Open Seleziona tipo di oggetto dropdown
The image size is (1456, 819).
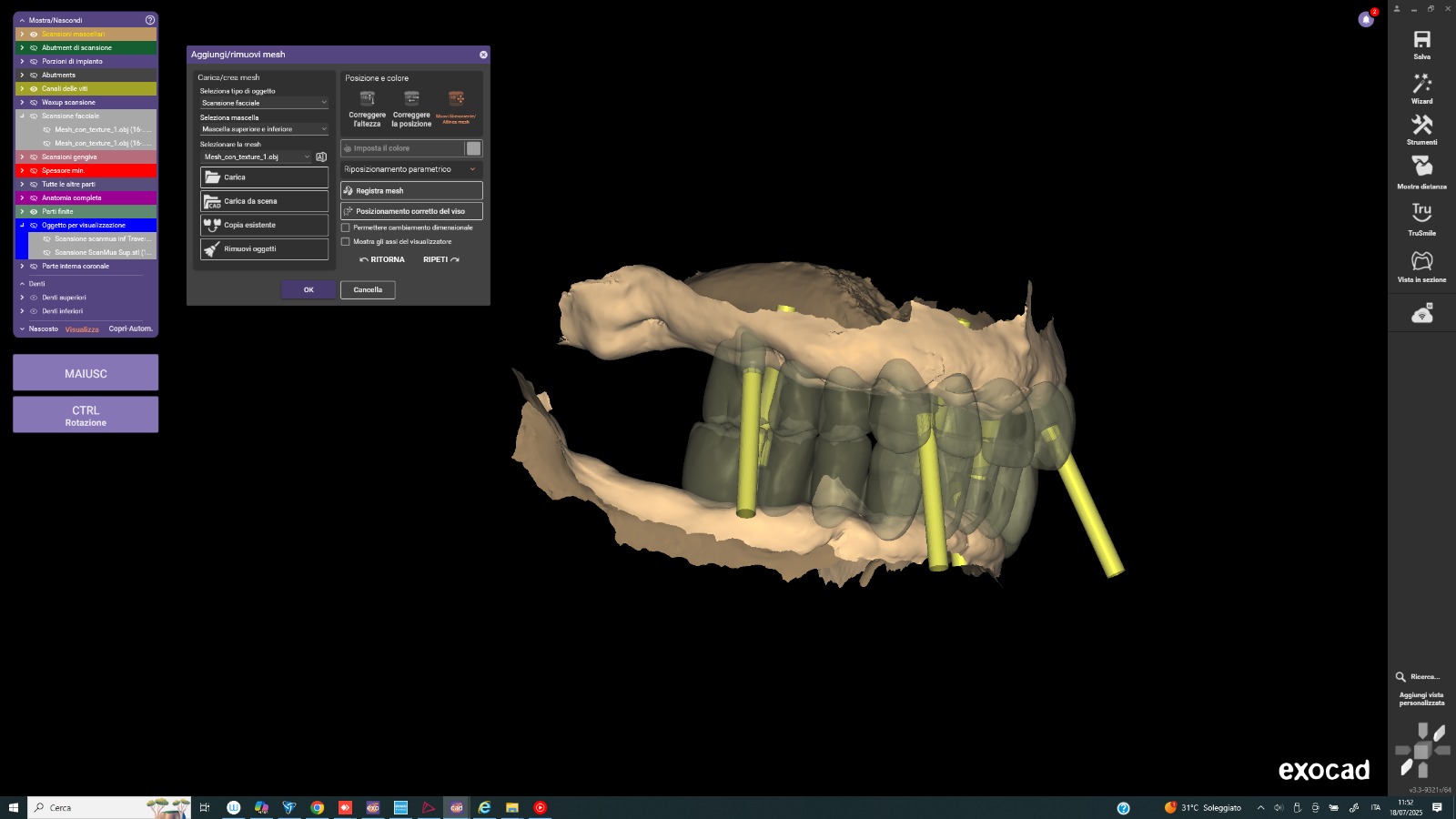point(264,103)
